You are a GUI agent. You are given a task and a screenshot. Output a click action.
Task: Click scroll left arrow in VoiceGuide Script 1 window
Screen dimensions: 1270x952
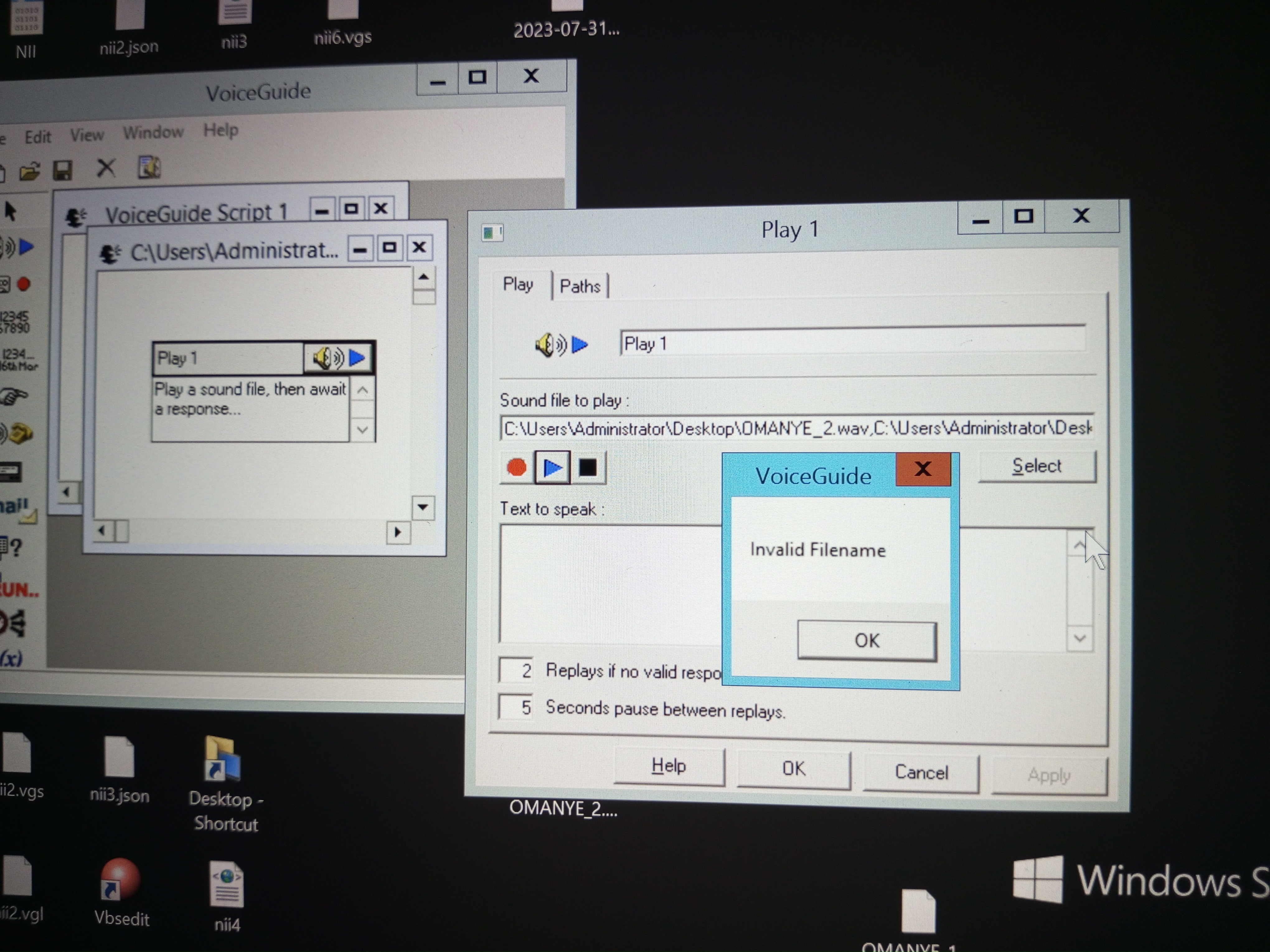coord(67,492)
